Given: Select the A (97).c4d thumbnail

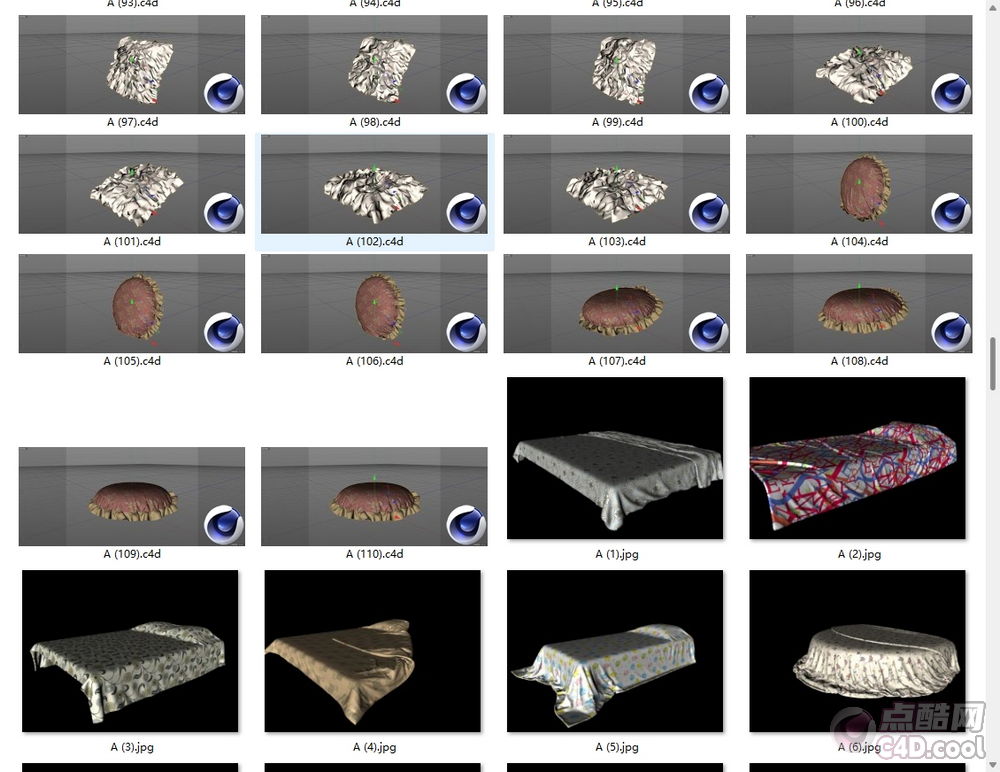Looking at the screenshot, I should click(132, 64).
